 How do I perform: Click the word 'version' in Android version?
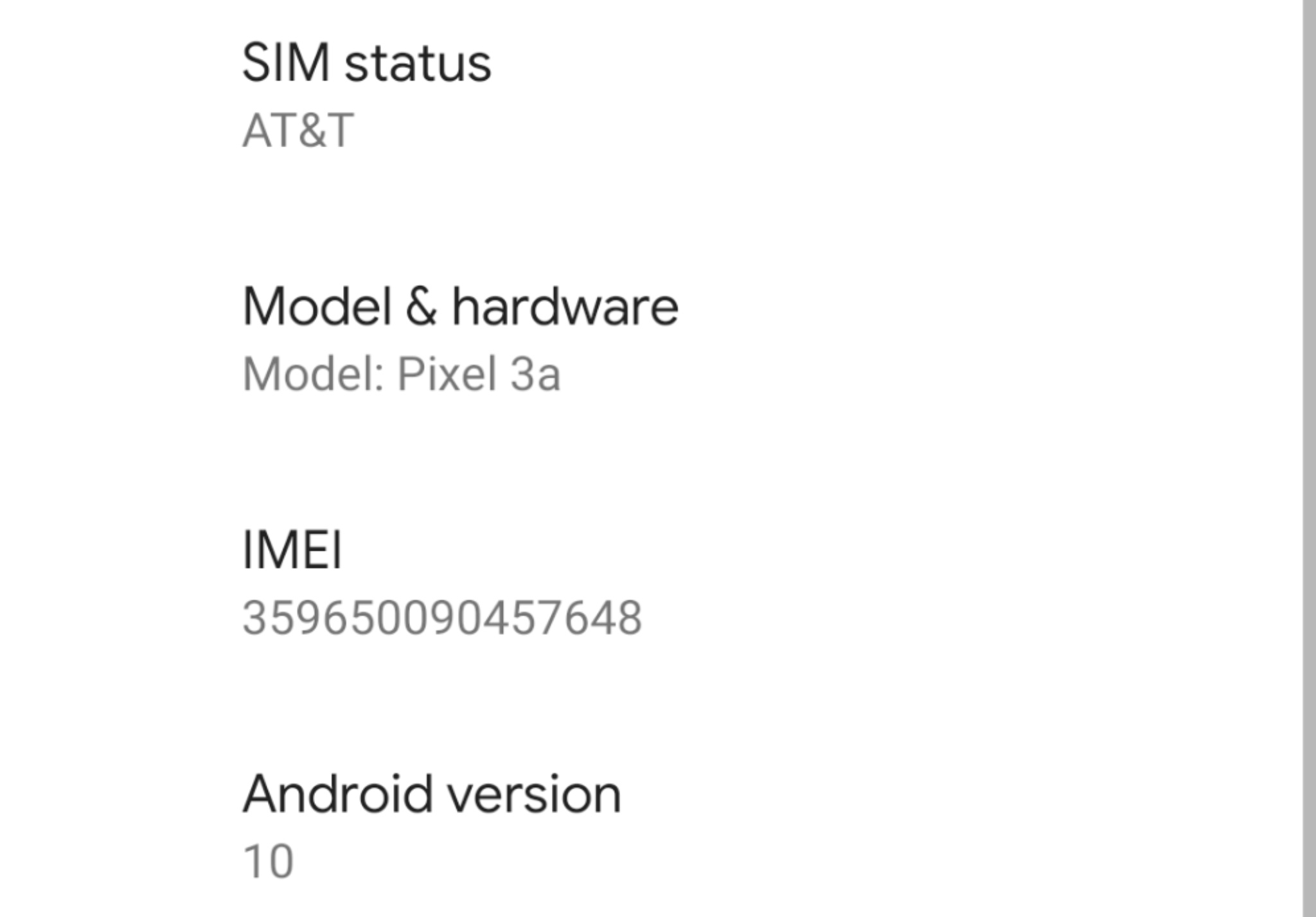point(534,794)
